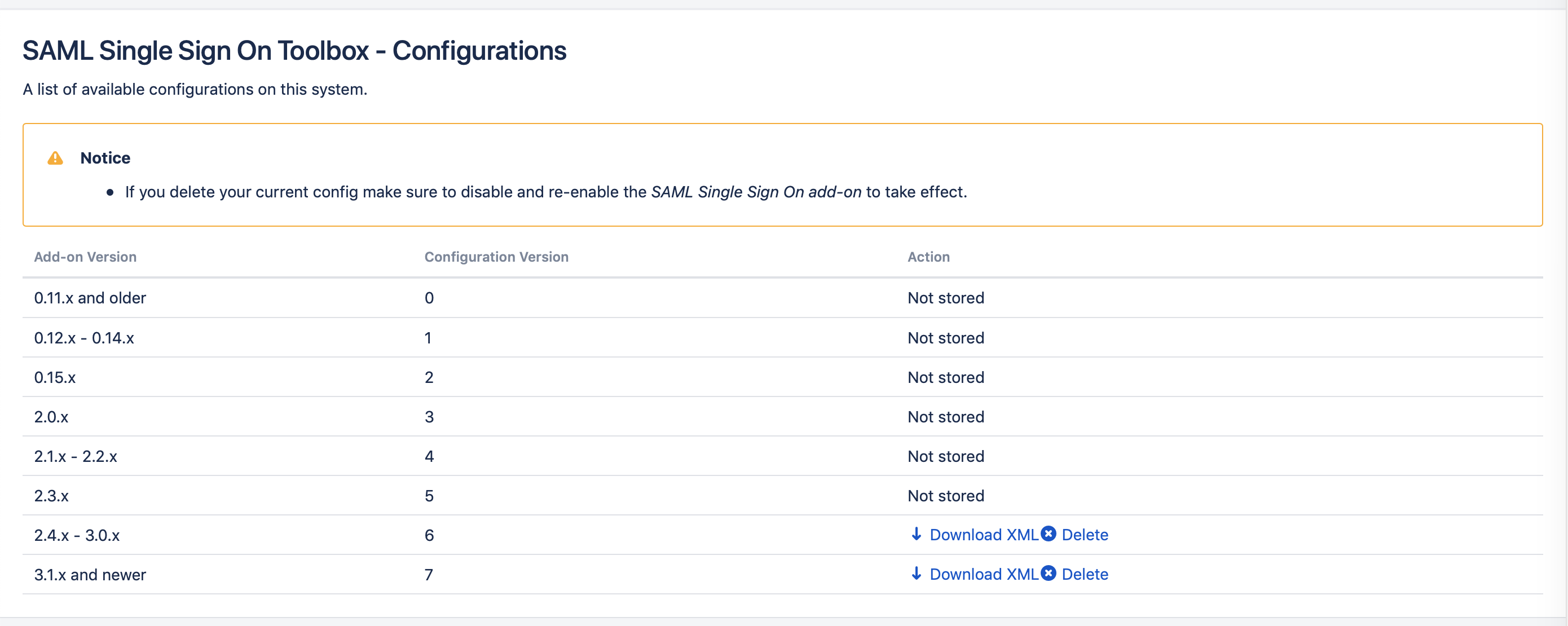Click the warning triangle icon beside Notice
This screenshot has height=626, width=1568.
(x=55, y=158)
